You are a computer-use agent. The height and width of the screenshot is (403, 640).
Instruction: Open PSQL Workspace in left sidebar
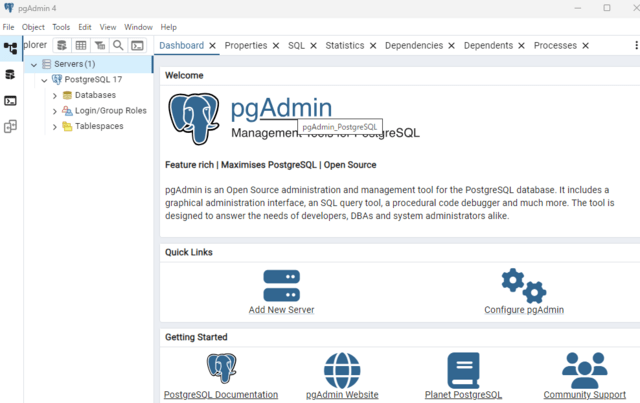tap(11, 100)
